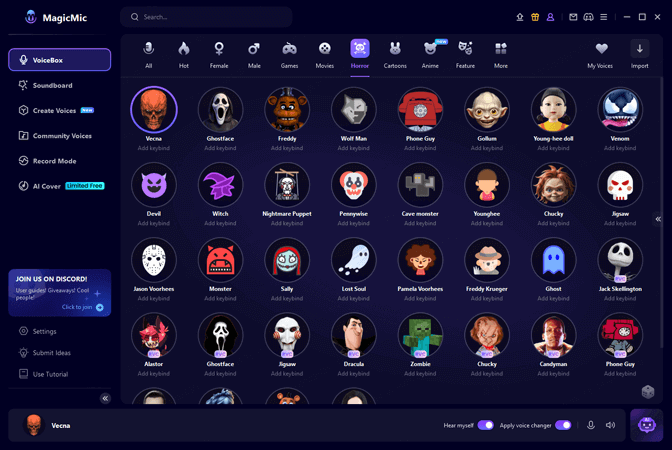Click the random dice icon

click(648, 392)
